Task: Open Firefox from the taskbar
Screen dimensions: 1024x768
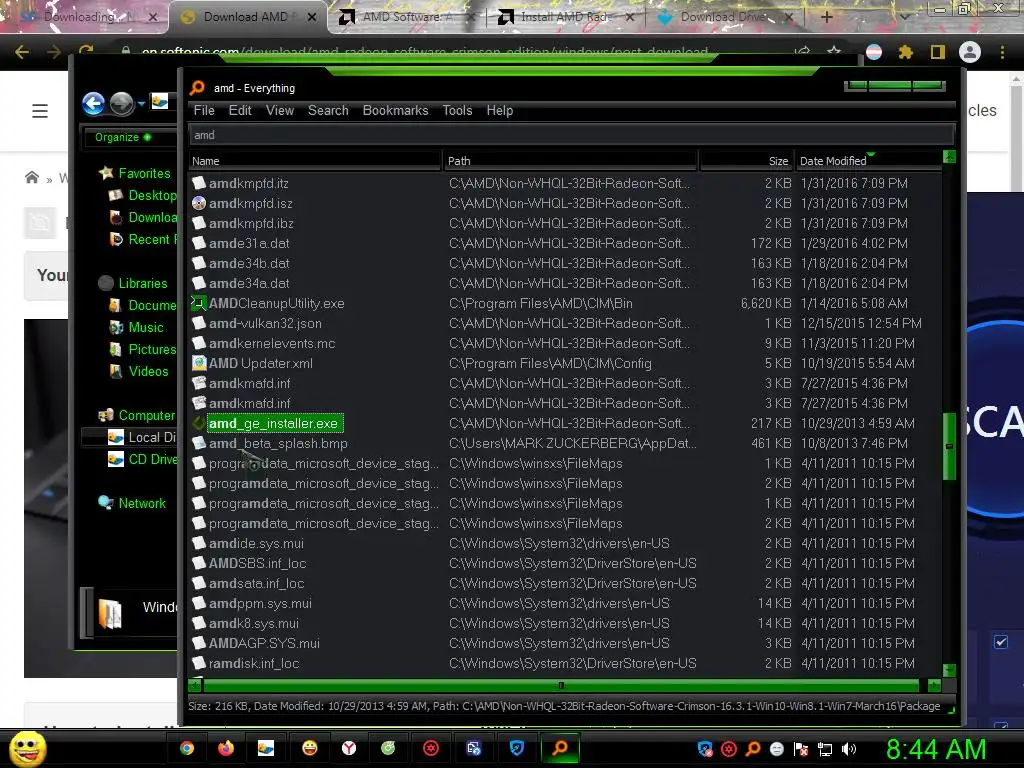Action: [x=226, y=748]
